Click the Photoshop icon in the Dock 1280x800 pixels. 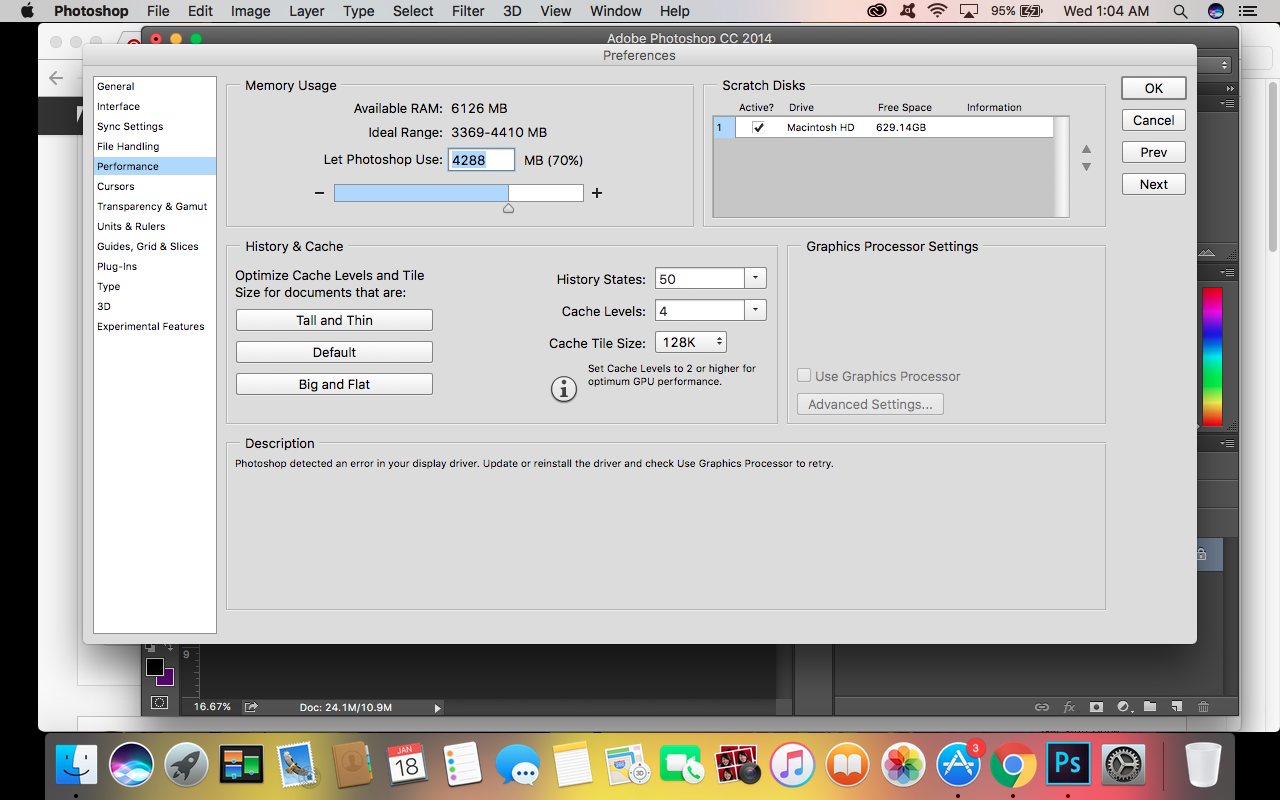(1068, 765)
